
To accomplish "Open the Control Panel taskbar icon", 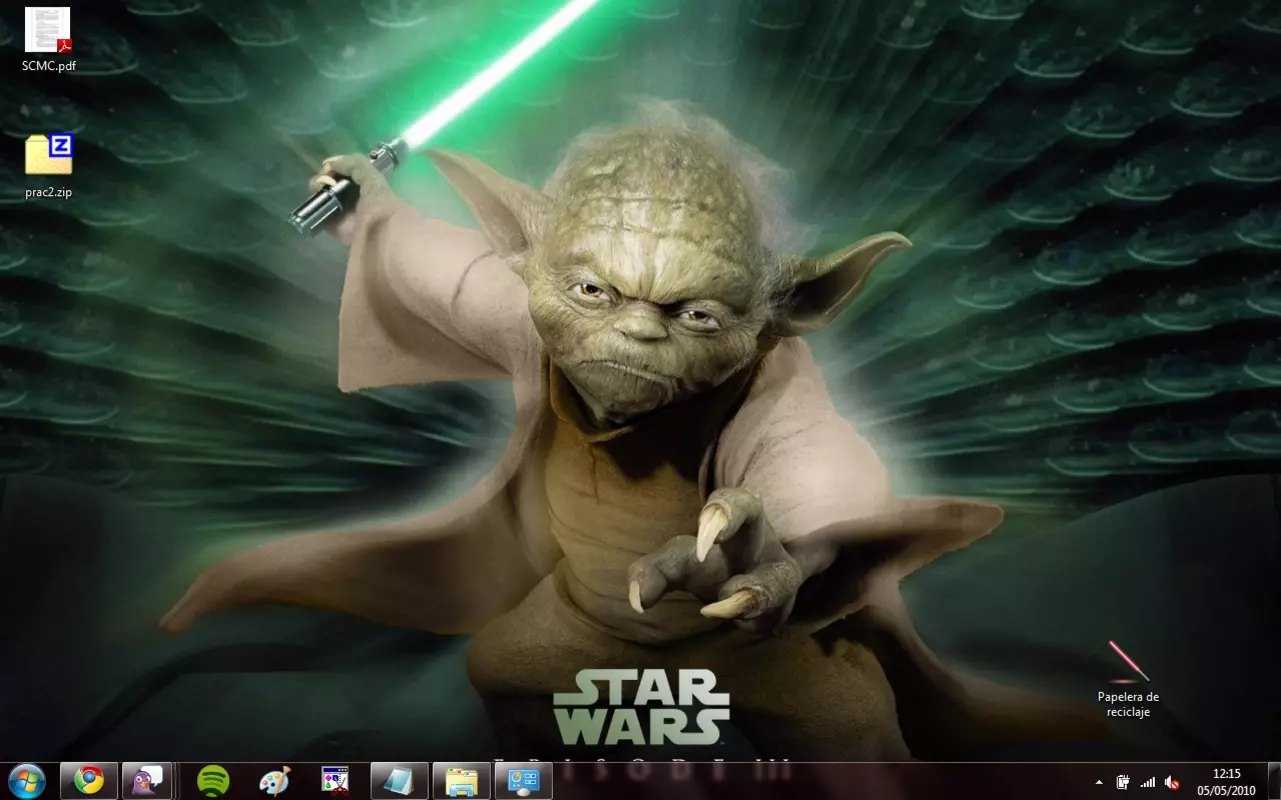I will [x=523, y=780].
